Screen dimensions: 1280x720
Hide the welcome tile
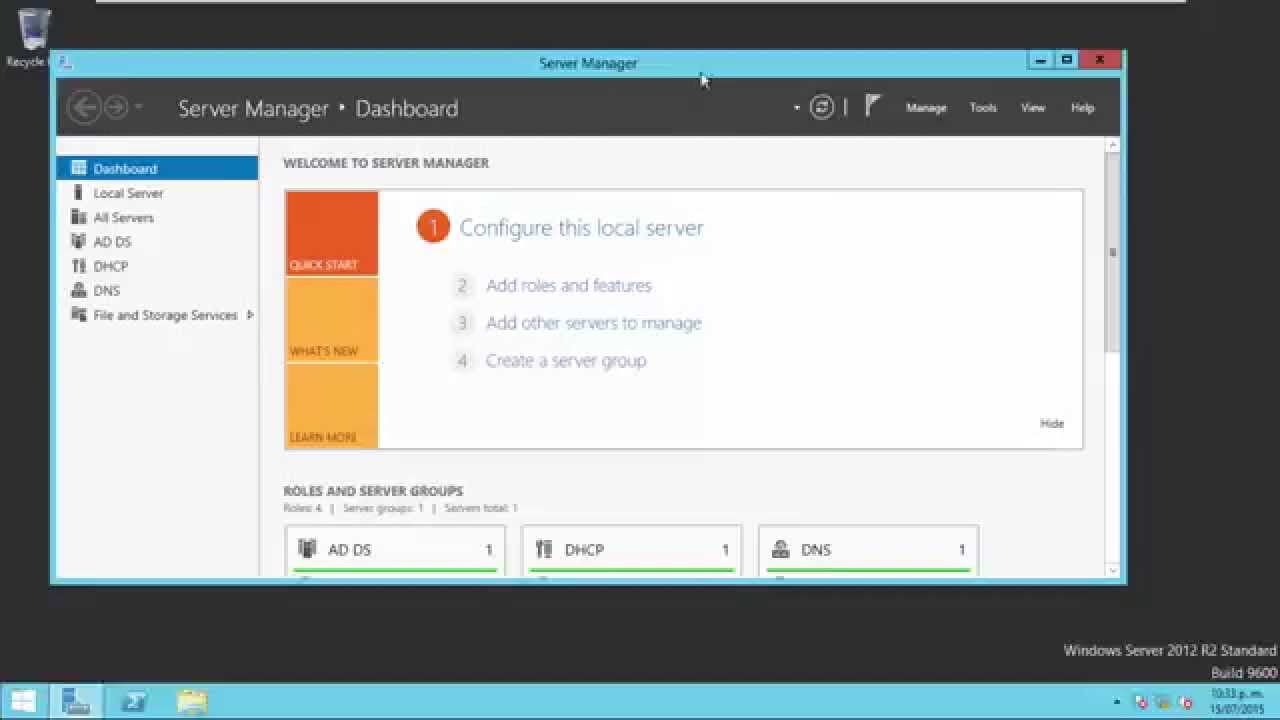tap(1052, 423)
